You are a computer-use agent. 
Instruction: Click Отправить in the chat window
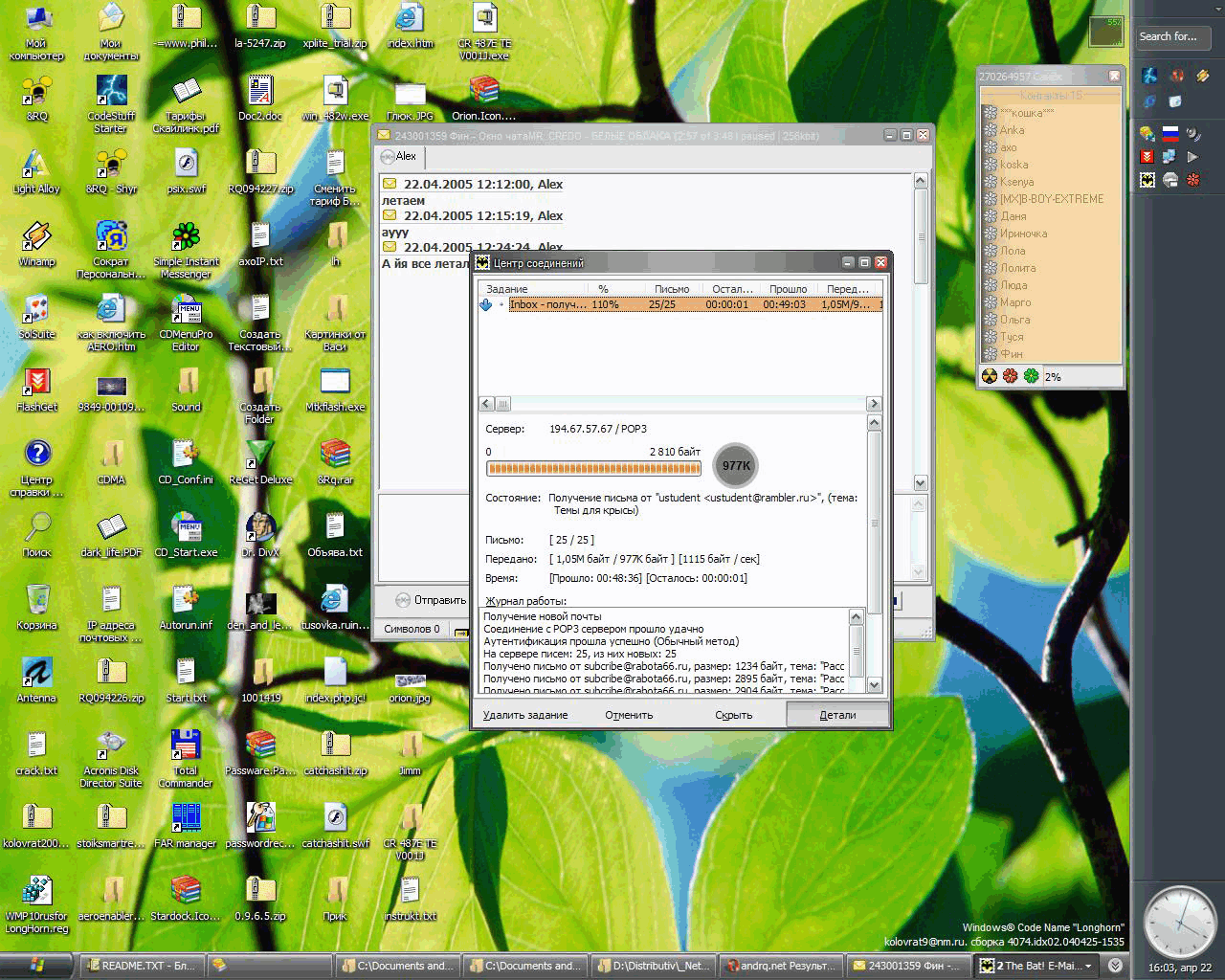[x=431, y=600]
